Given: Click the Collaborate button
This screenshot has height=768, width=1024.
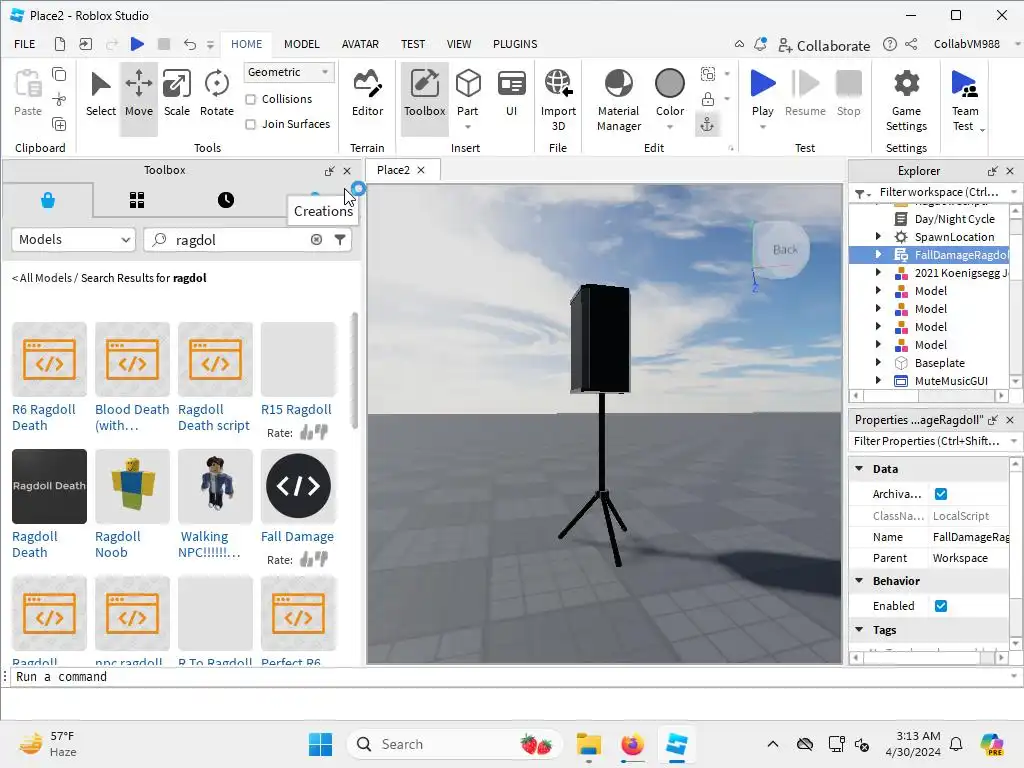Looking at the screenshot, I should (x=824, y=46).
